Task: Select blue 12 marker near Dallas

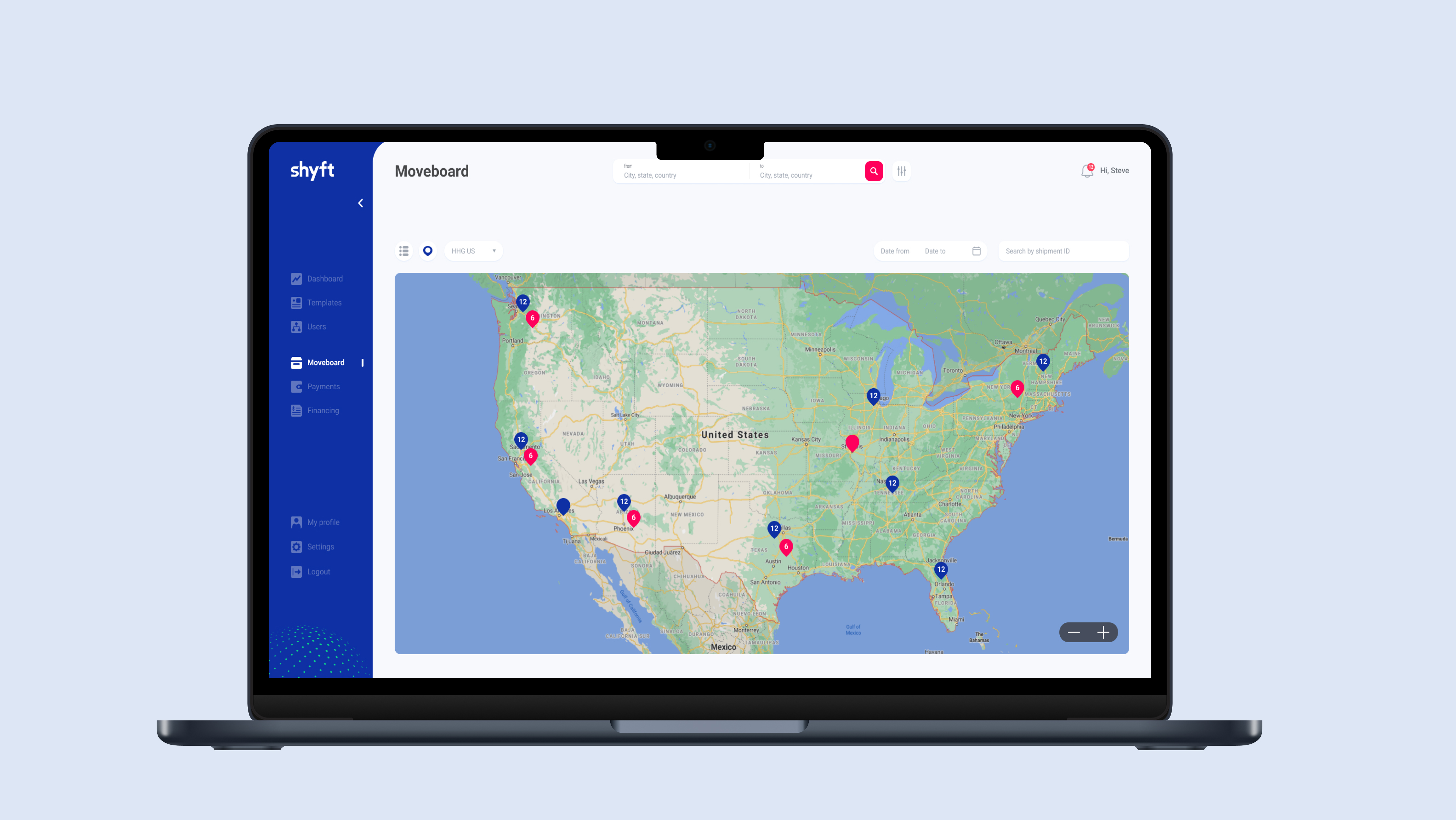Action: click(774, 529)
